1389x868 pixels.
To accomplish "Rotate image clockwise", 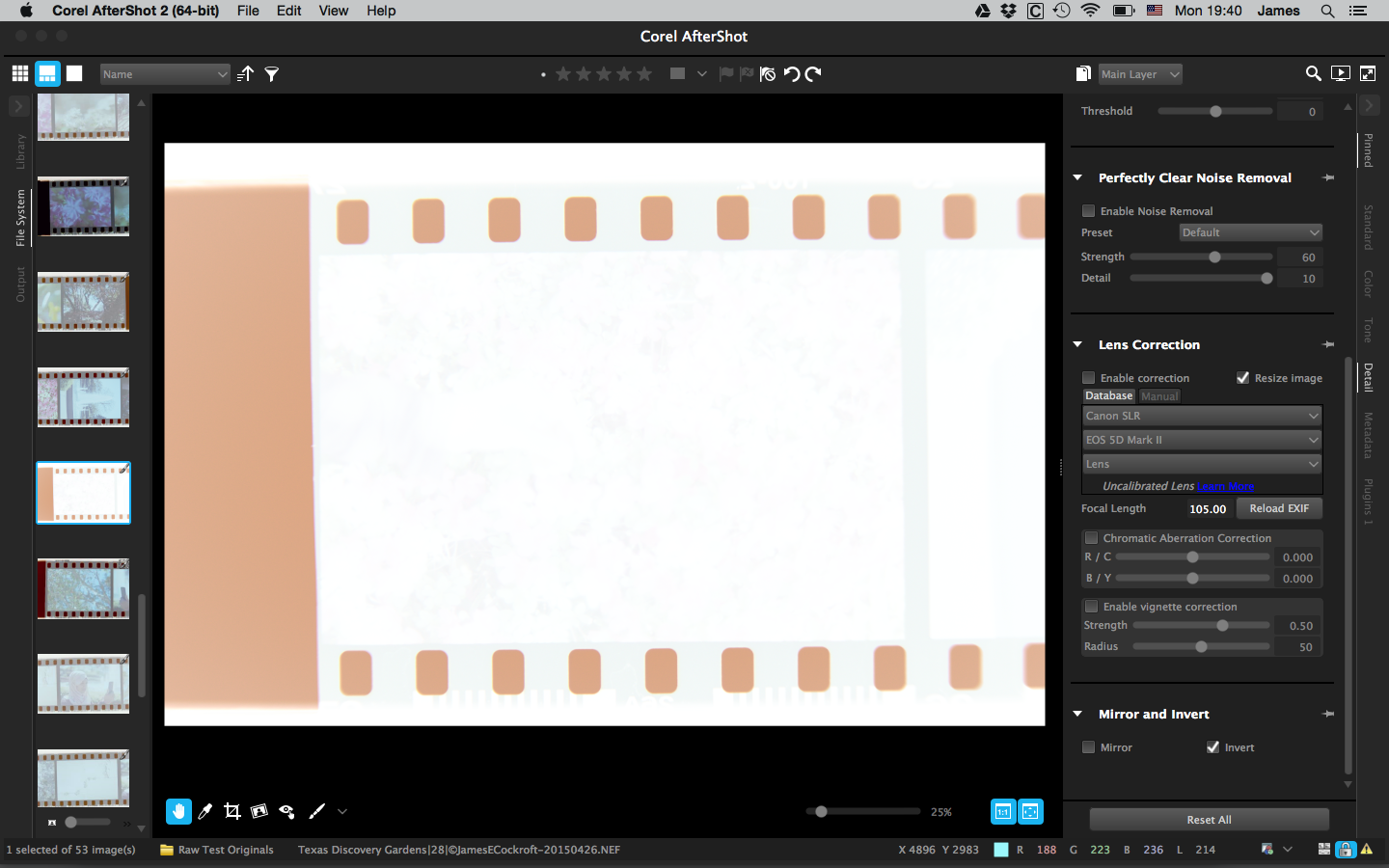I will [x=813, y=73].
